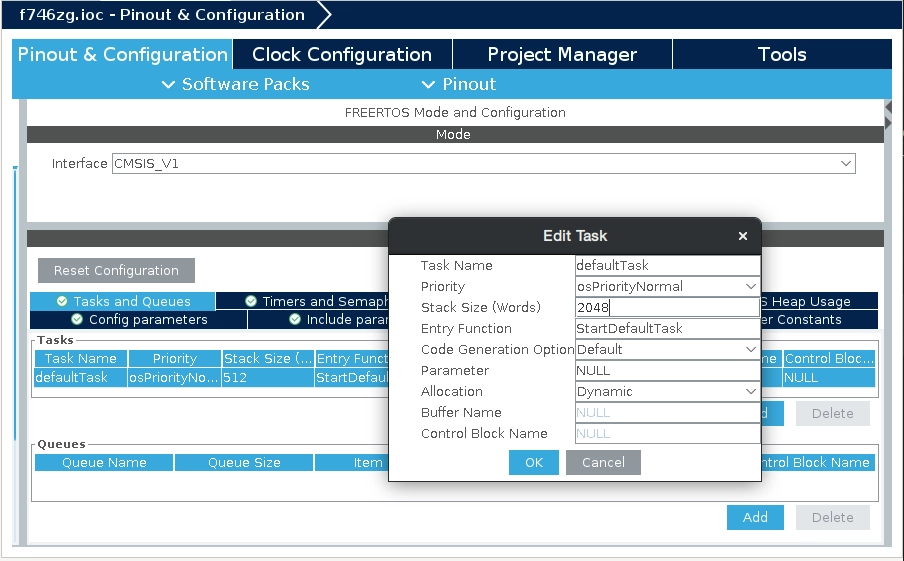Click the Parameter input field
This screenshot has width=904, height=561.
pos(667,371)
